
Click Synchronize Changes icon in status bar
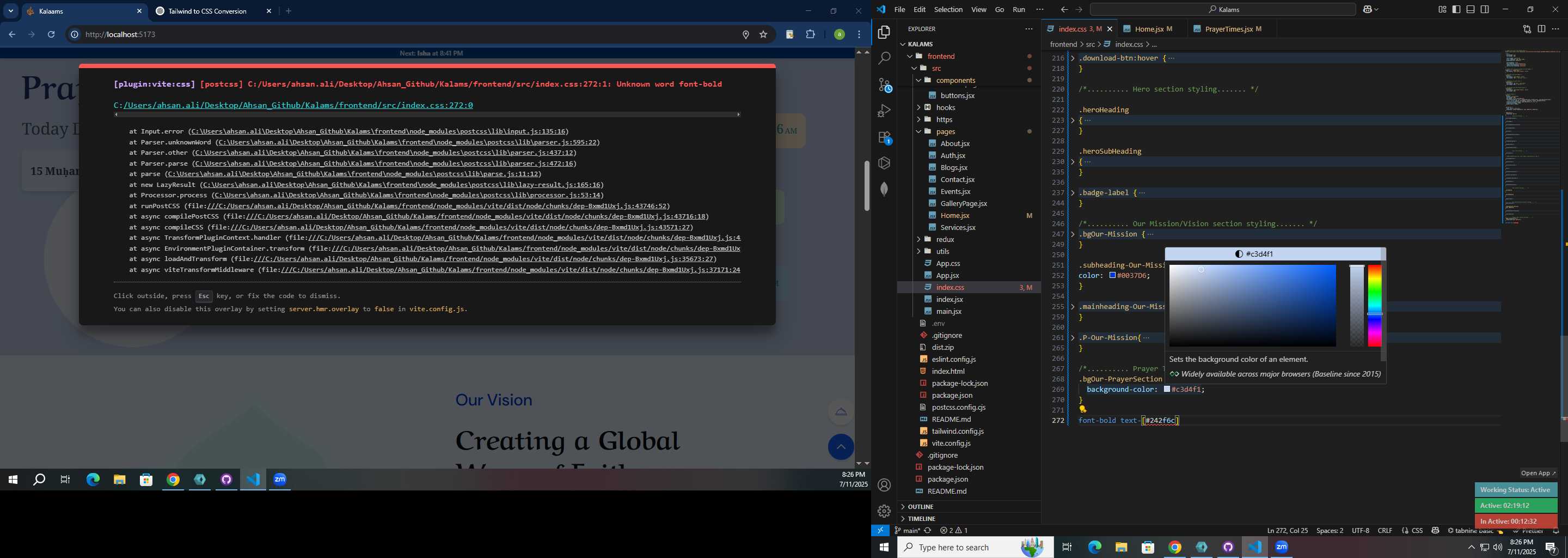coord(928,531)
